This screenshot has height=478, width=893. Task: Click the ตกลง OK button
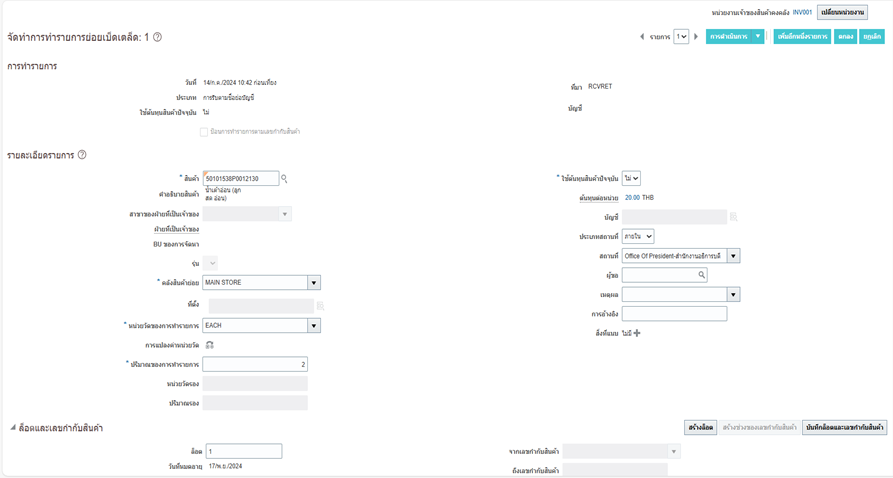[x=845, y=36]
